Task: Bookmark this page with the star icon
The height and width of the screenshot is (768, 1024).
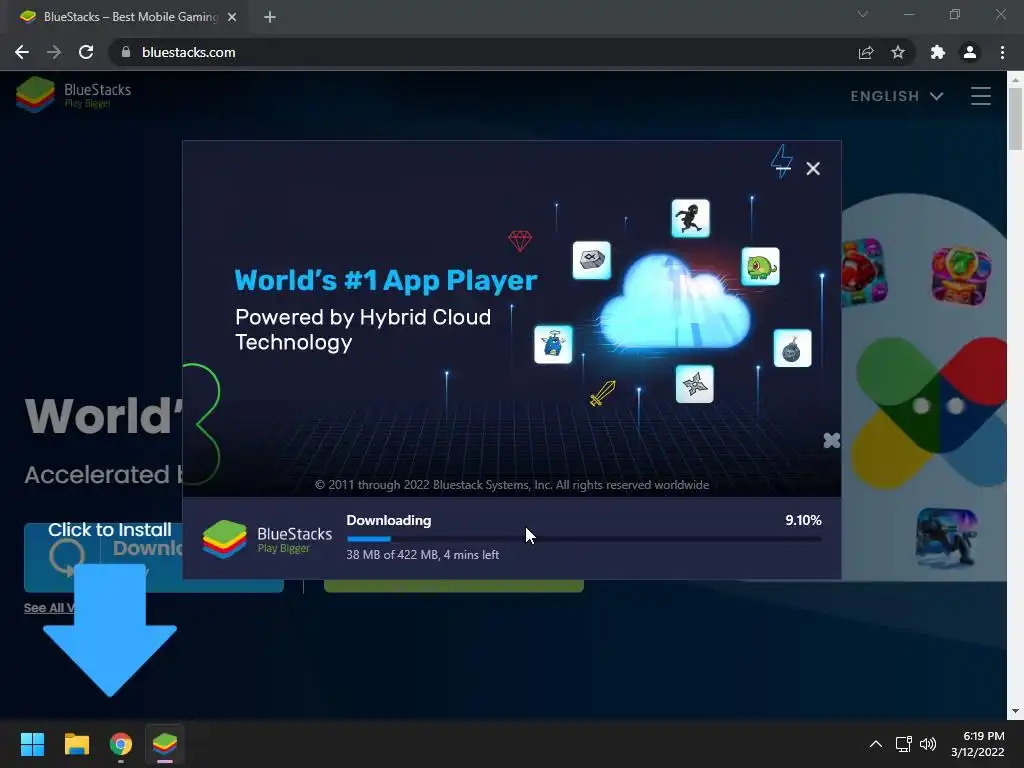Action: click(x=898, y=52)
